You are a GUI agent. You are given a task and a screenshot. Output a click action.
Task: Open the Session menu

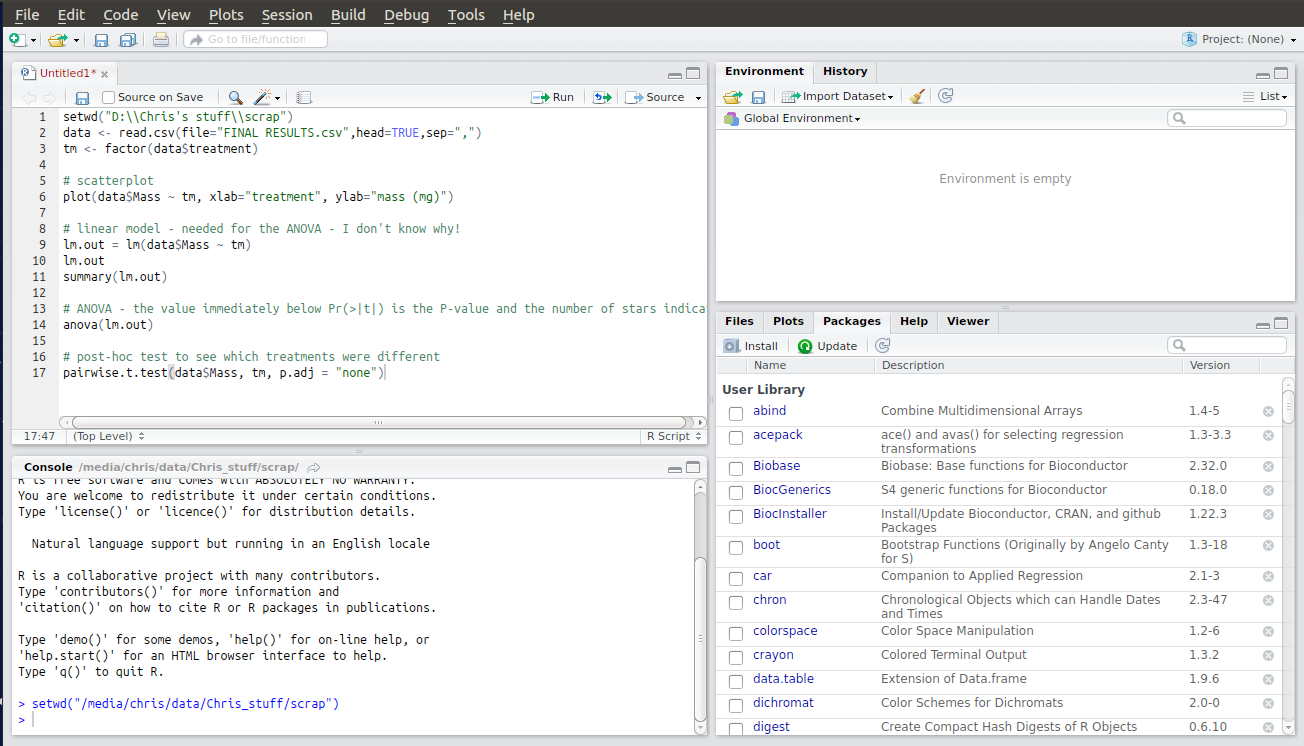point(287,15)
